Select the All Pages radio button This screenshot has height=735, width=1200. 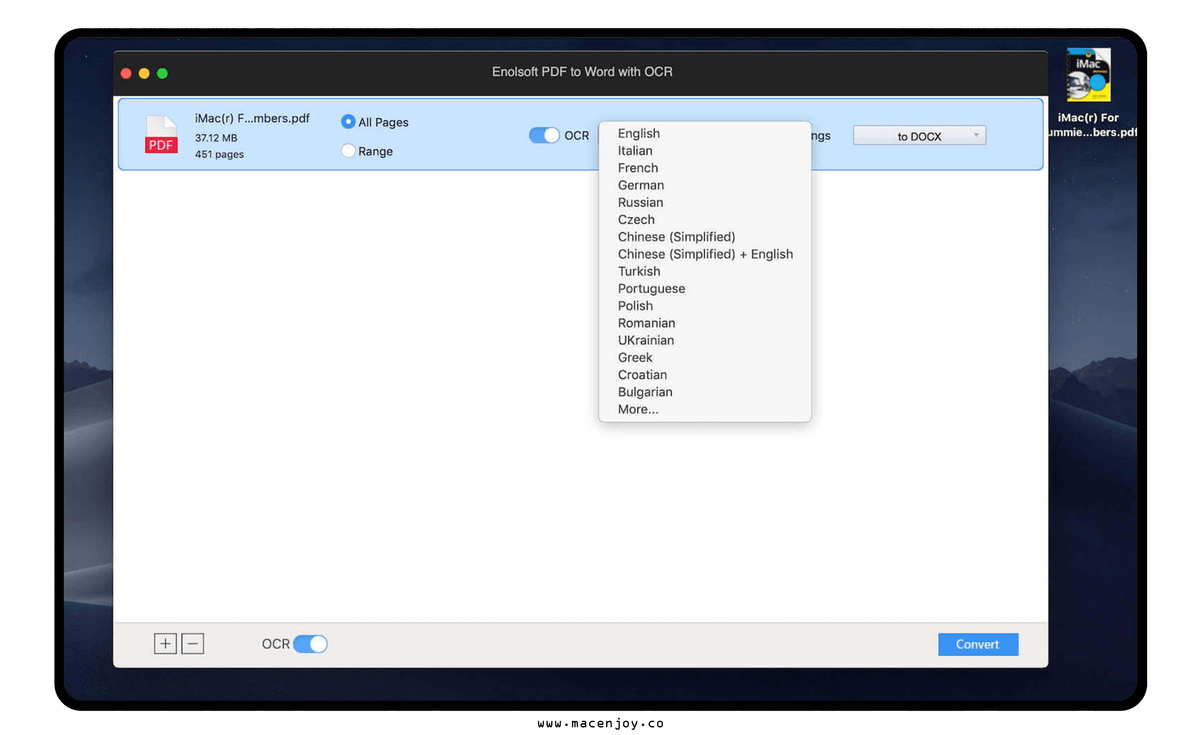[x=348, y=122]
